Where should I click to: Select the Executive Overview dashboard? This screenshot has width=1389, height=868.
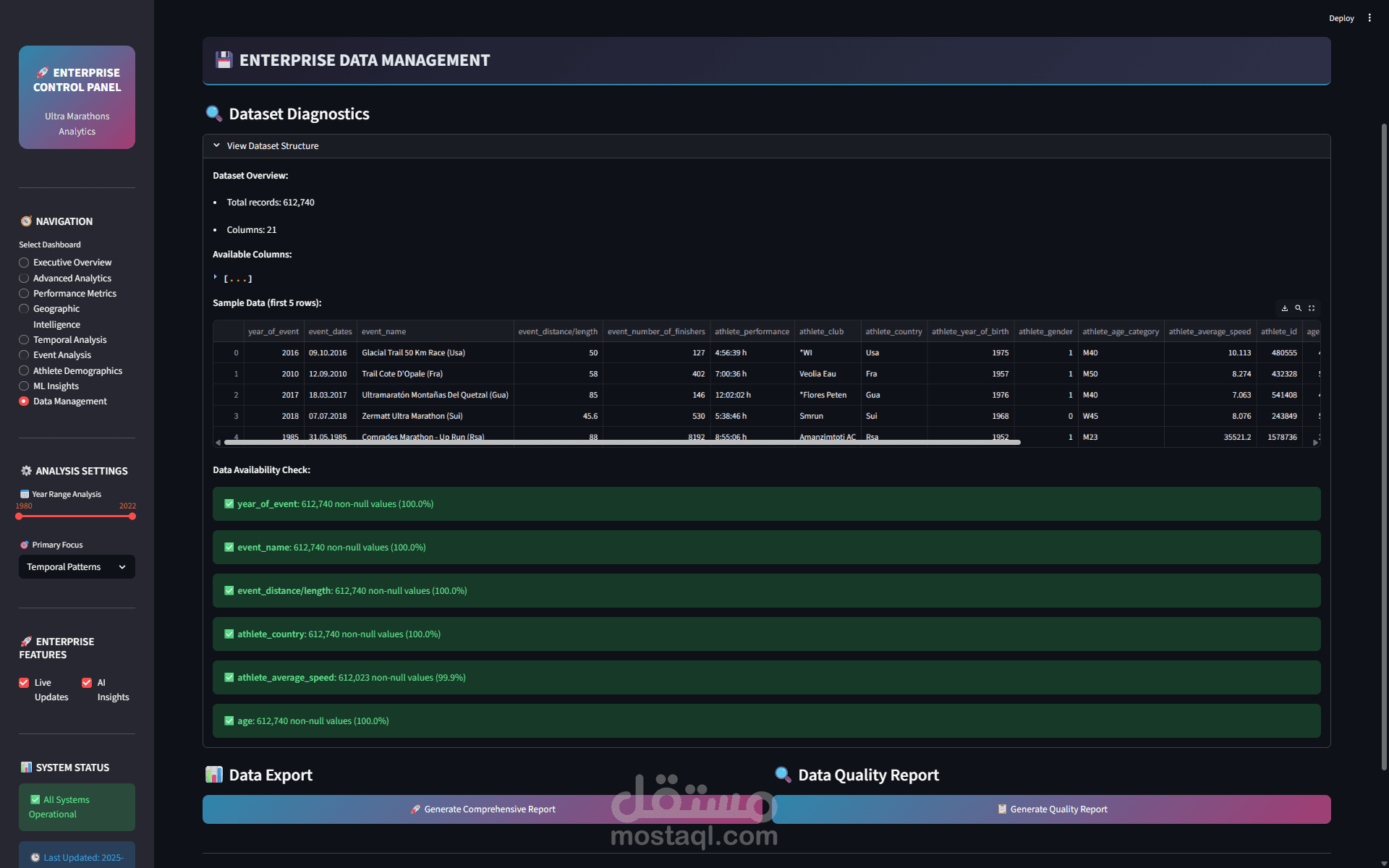tap(24, 263)
